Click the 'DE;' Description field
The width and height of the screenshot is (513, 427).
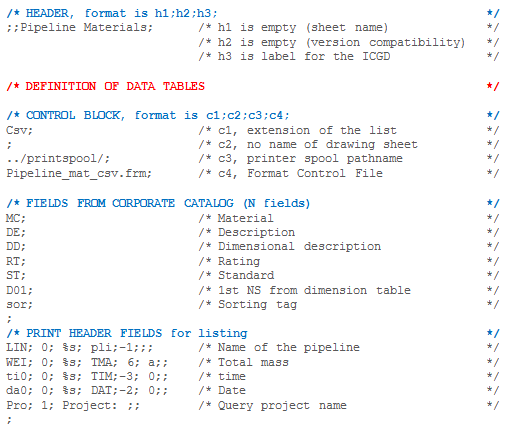(16, 232)
